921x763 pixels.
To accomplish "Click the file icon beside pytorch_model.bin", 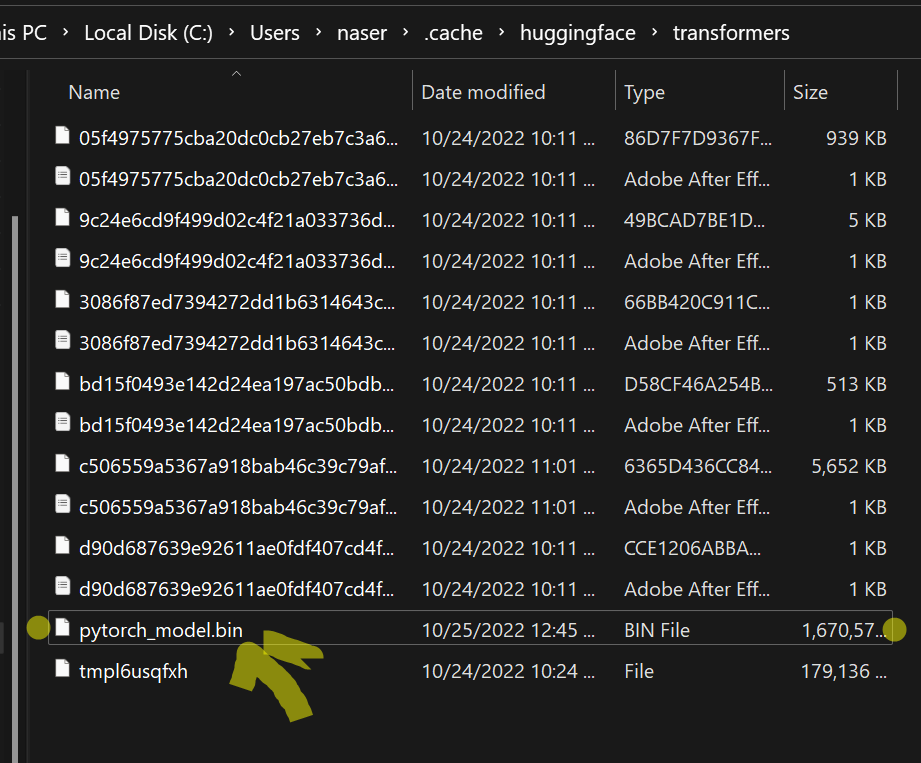I will (x=61, y=629).
